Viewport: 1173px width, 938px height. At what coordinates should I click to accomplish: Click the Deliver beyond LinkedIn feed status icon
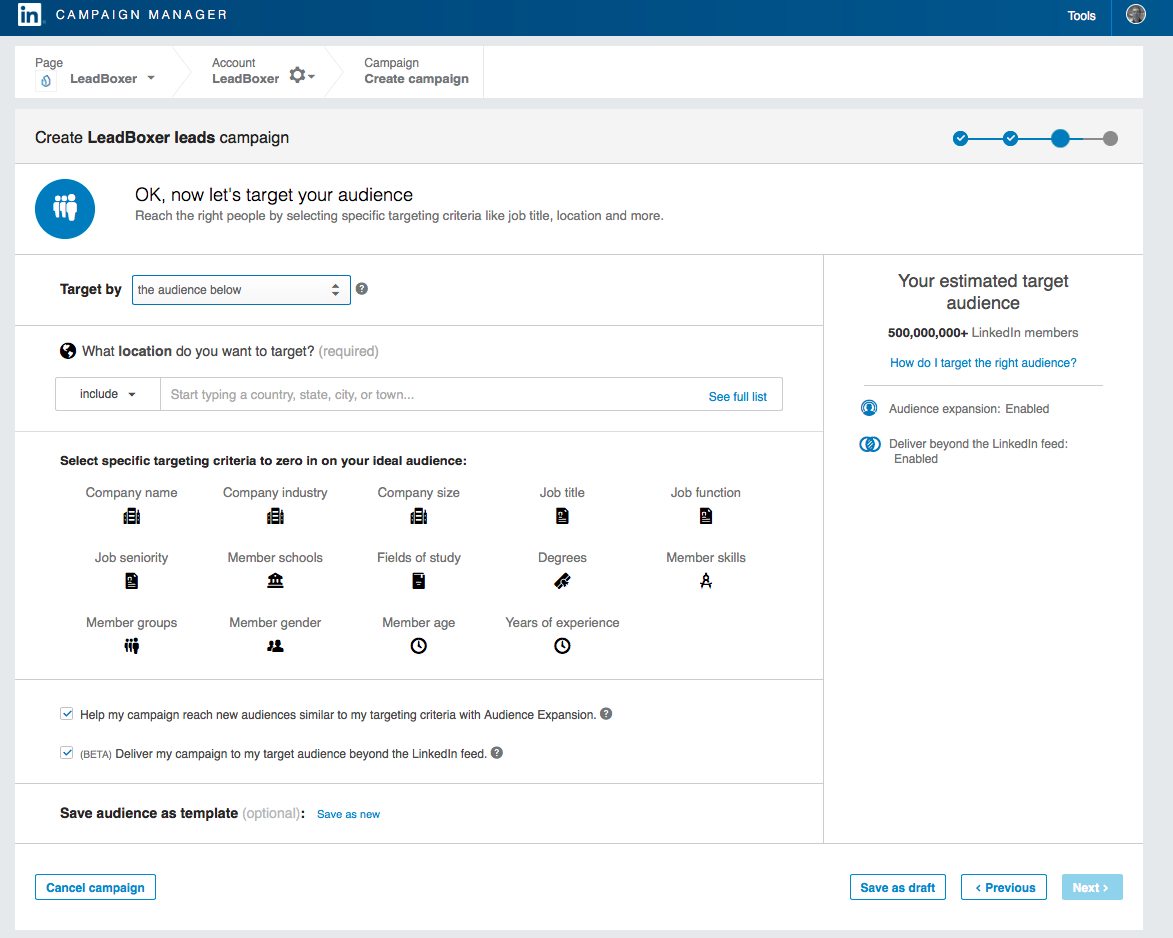(870, 444)
